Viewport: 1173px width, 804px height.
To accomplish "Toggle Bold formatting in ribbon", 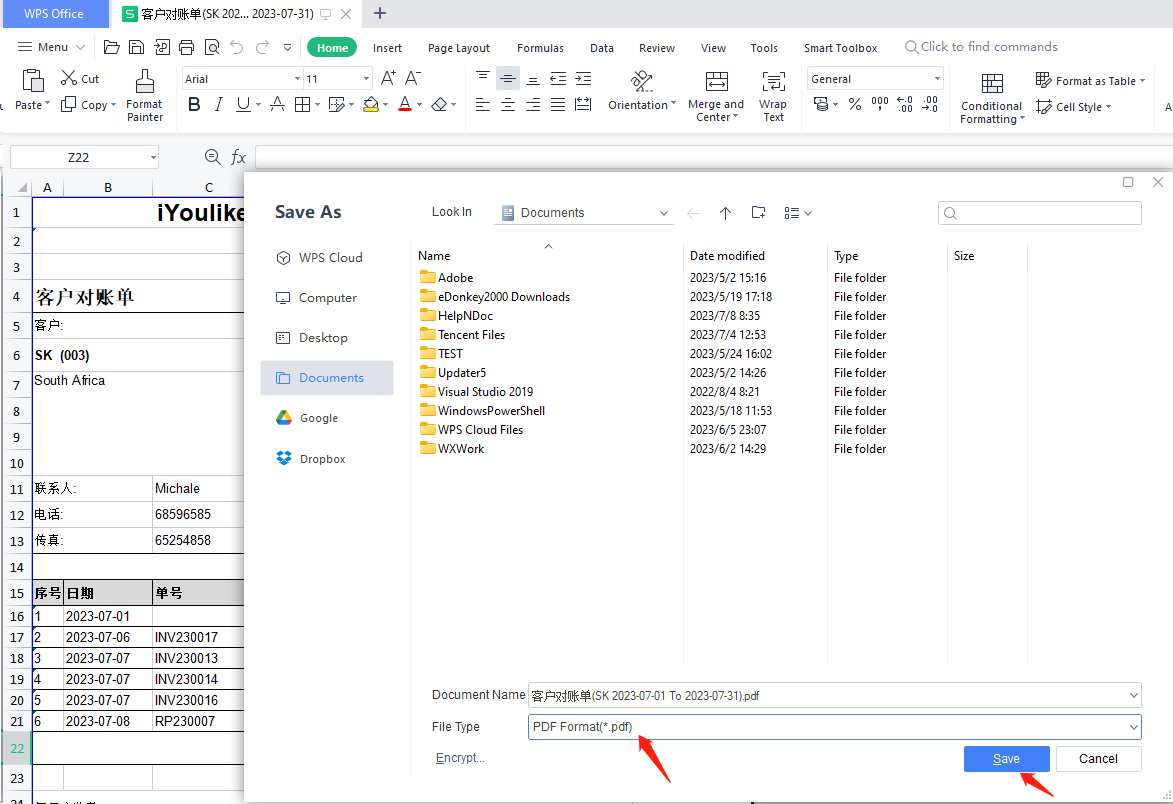I will [x=194, y=105].
